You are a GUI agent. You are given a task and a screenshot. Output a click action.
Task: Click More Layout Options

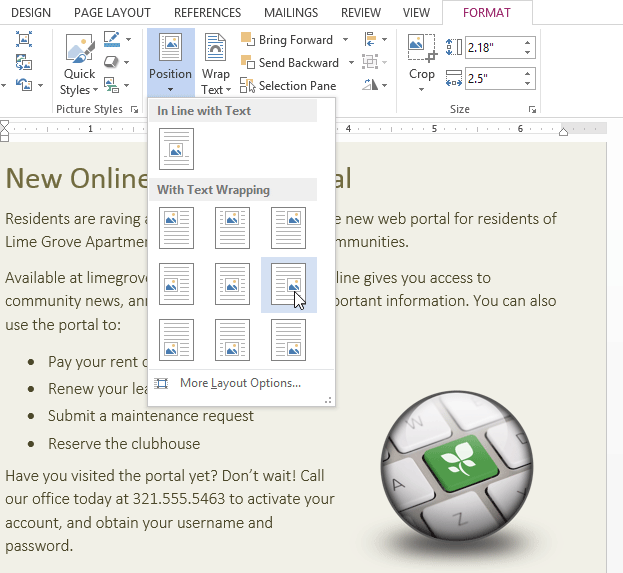(x=240, y=383)
